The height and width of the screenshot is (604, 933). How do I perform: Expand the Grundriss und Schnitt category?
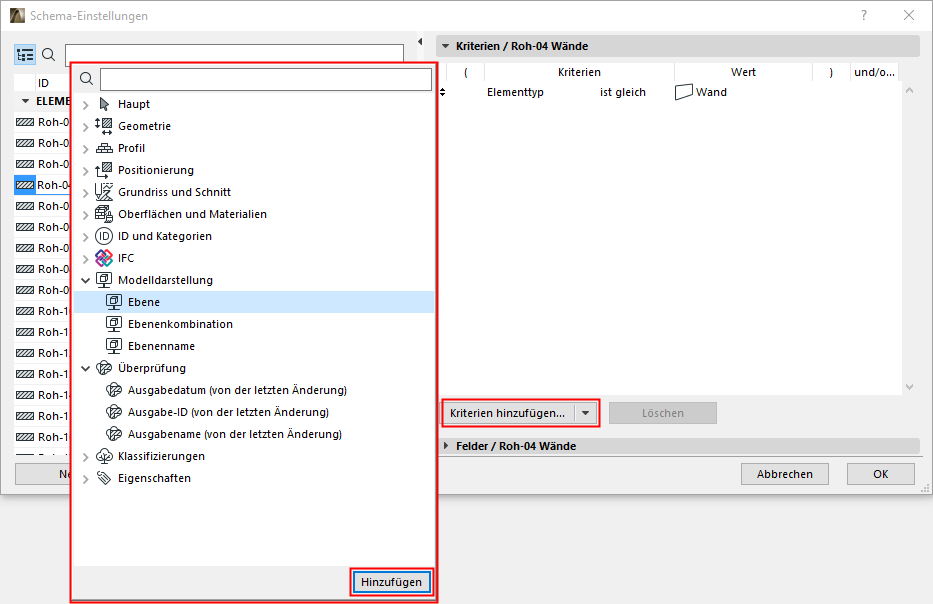pos(86,193)
